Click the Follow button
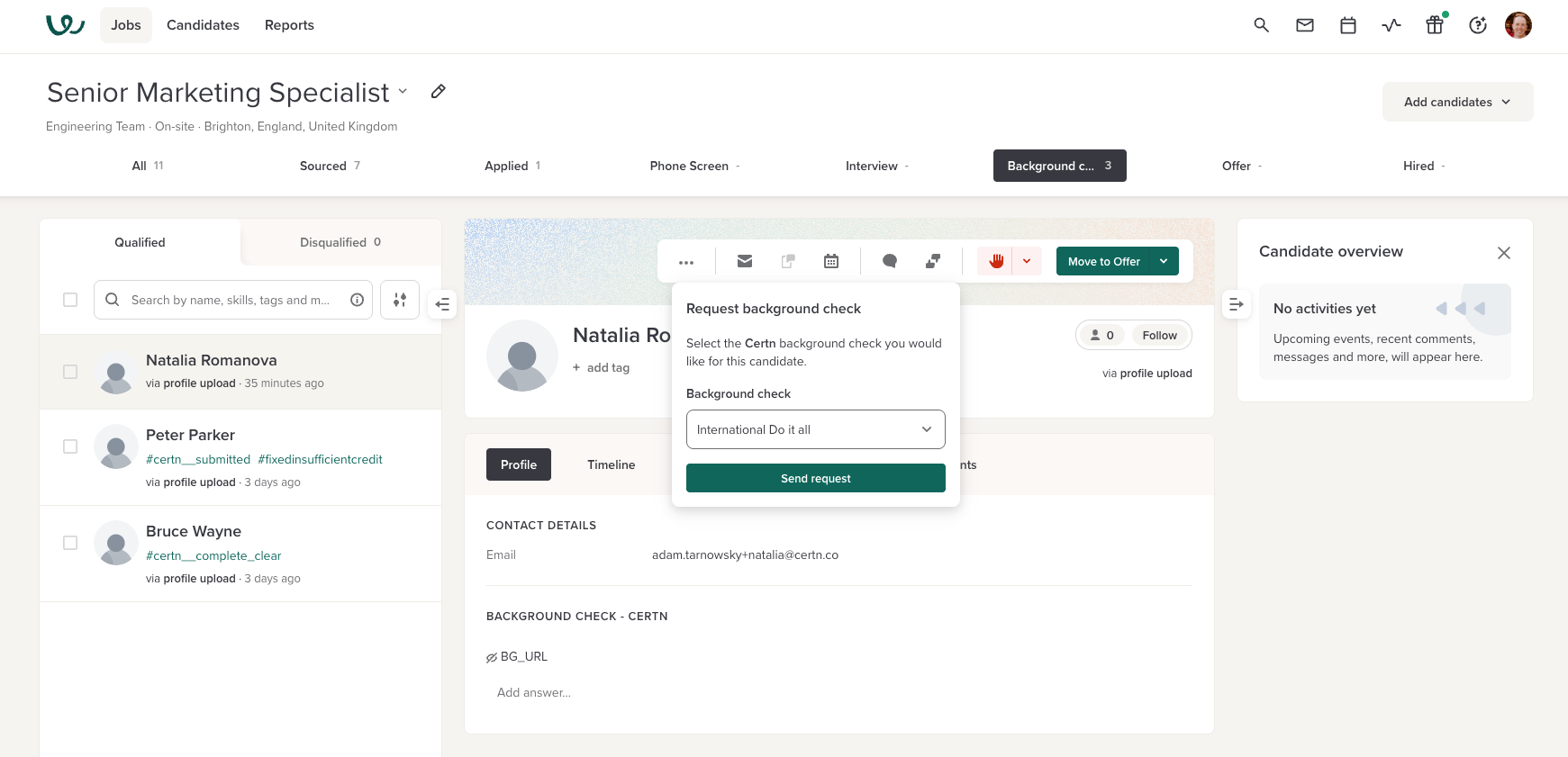The width and height of the screenshot is (1568, 757). tap(1159, 335)
